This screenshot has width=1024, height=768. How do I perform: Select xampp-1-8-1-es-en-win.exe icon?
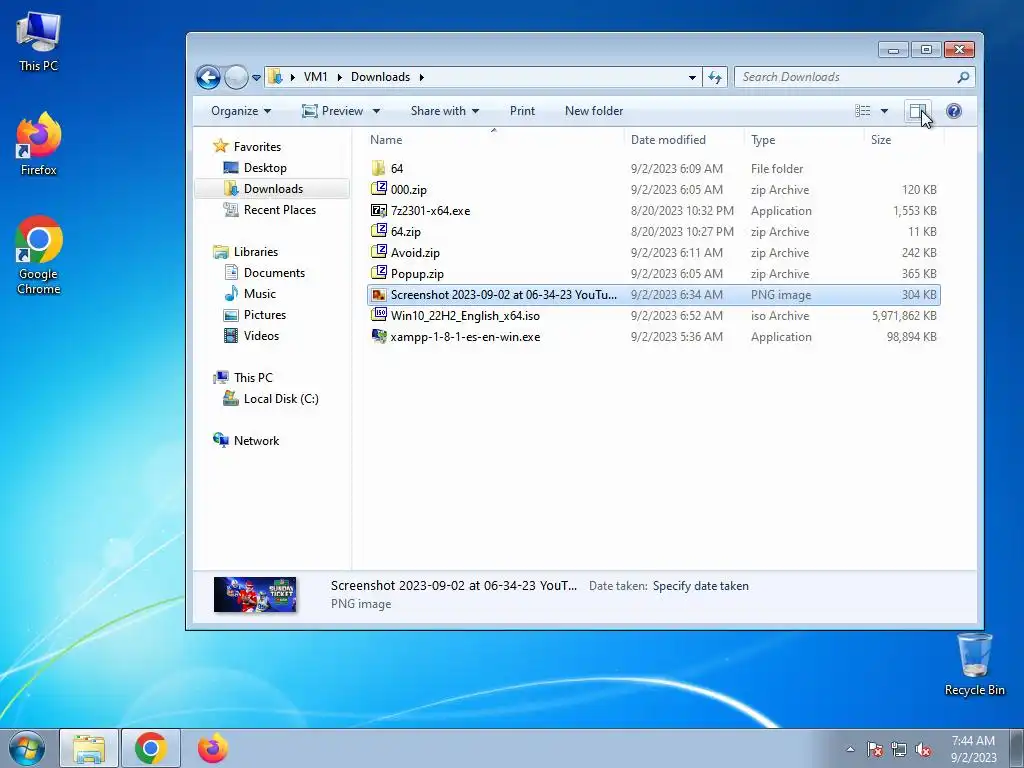(x=378, y=336)
